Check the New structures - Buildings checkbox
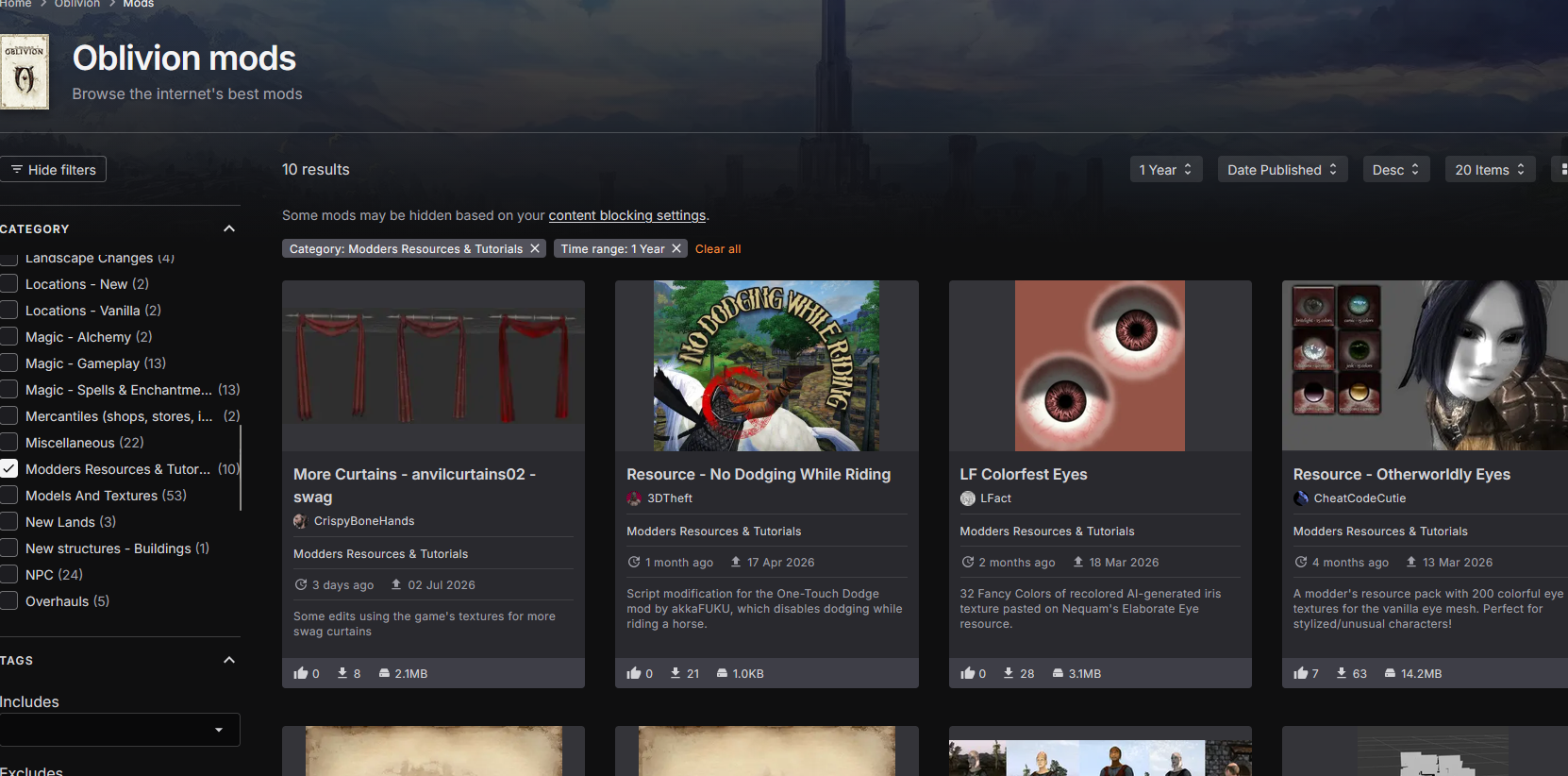The height and width of the screenshot is (776, 1568). (x=9, y=548)
